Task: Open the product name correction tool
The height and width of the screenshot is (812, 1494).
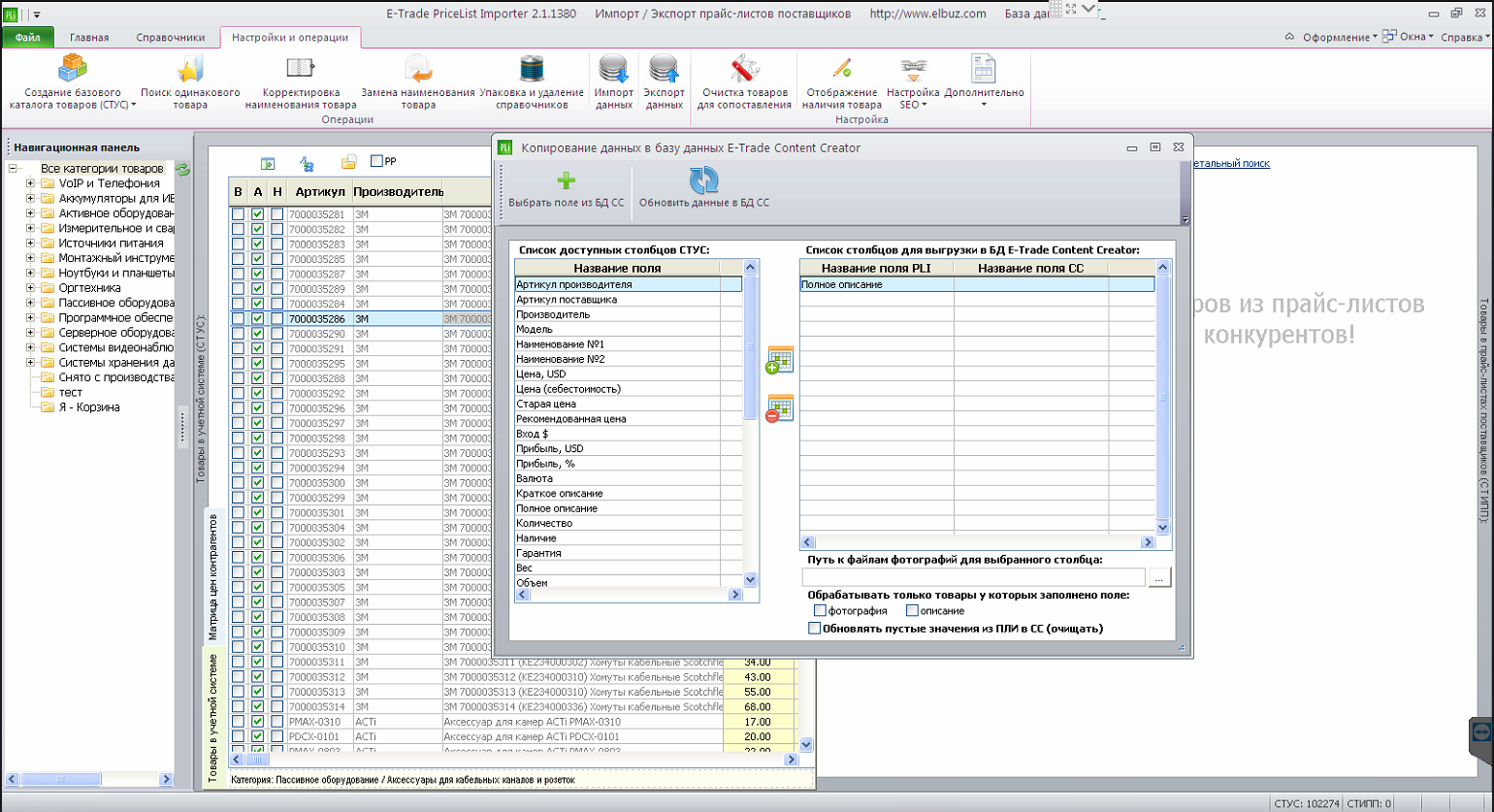Action: pos(301,81)
